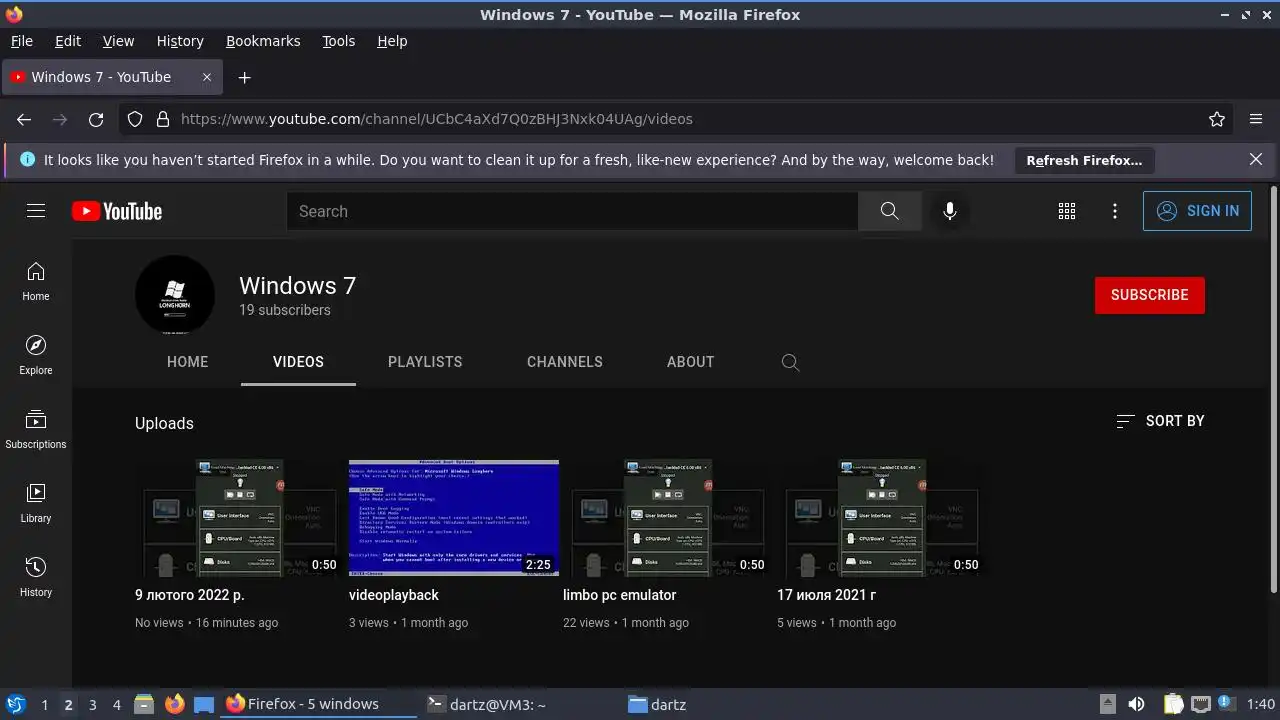The width and height of the screenshot is (1280, 720).
Task: Open the limbo pc emulator video title
Action: (x=620, y=595)
